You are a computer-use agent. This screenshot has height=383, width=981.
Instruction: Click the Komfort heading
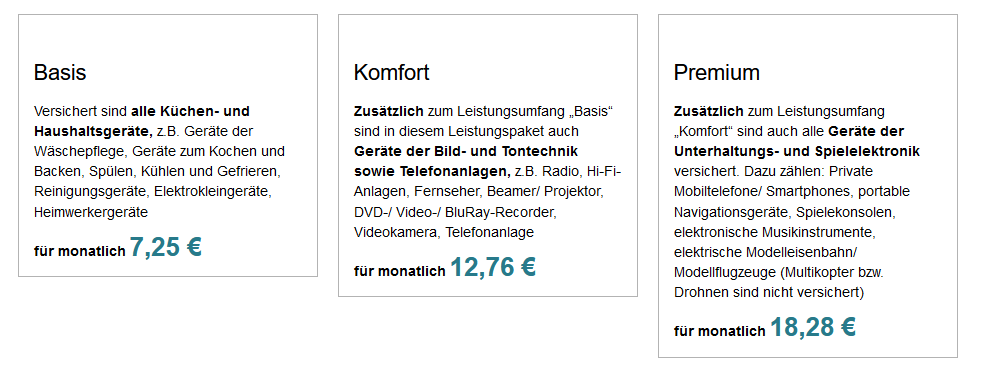click(392, 73)
